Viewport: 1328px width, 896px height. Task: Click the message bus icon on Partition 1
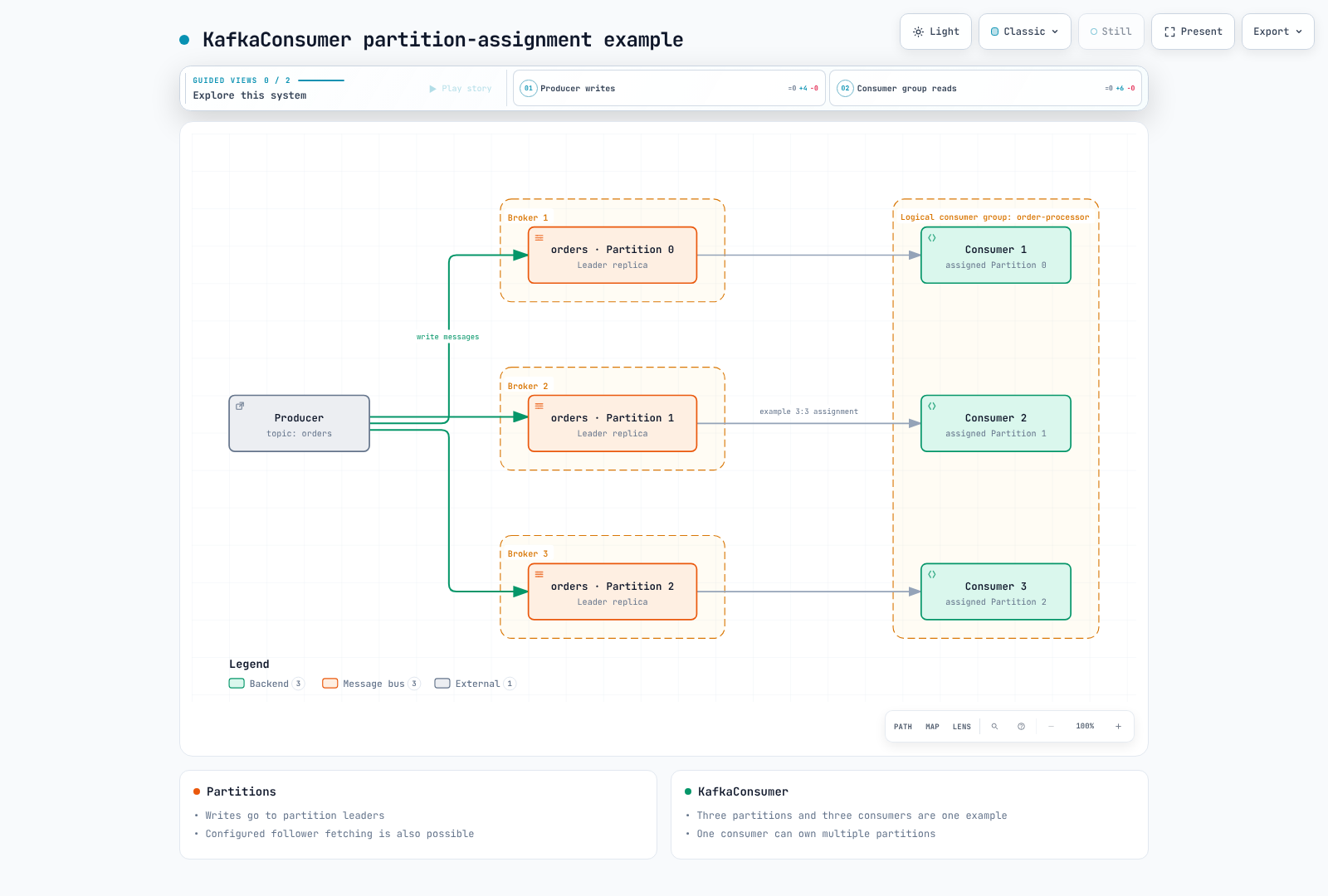[x=539, y=407]
